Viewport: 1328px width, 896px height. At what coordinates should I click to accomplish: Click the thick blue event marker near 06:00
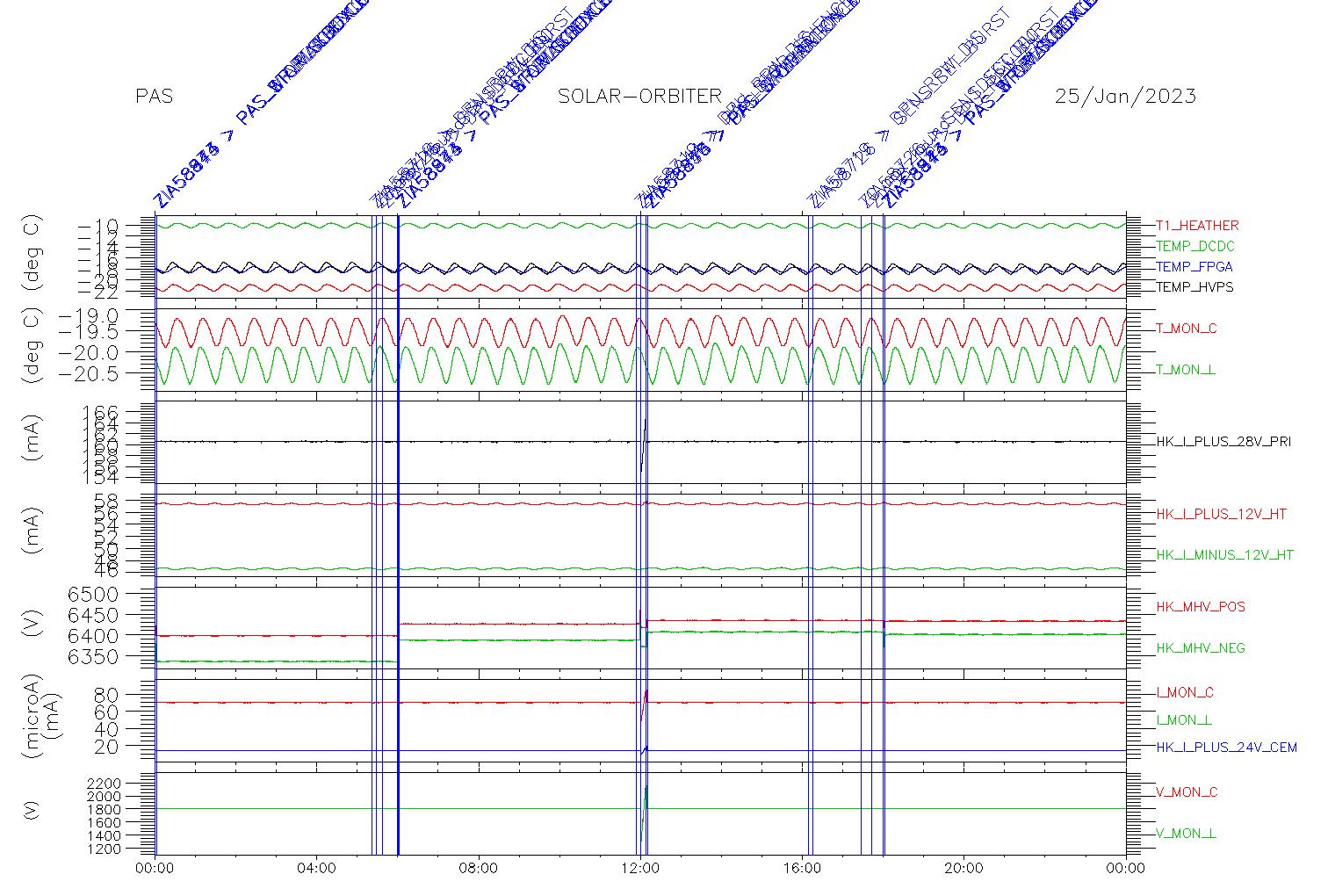(398, 534)
